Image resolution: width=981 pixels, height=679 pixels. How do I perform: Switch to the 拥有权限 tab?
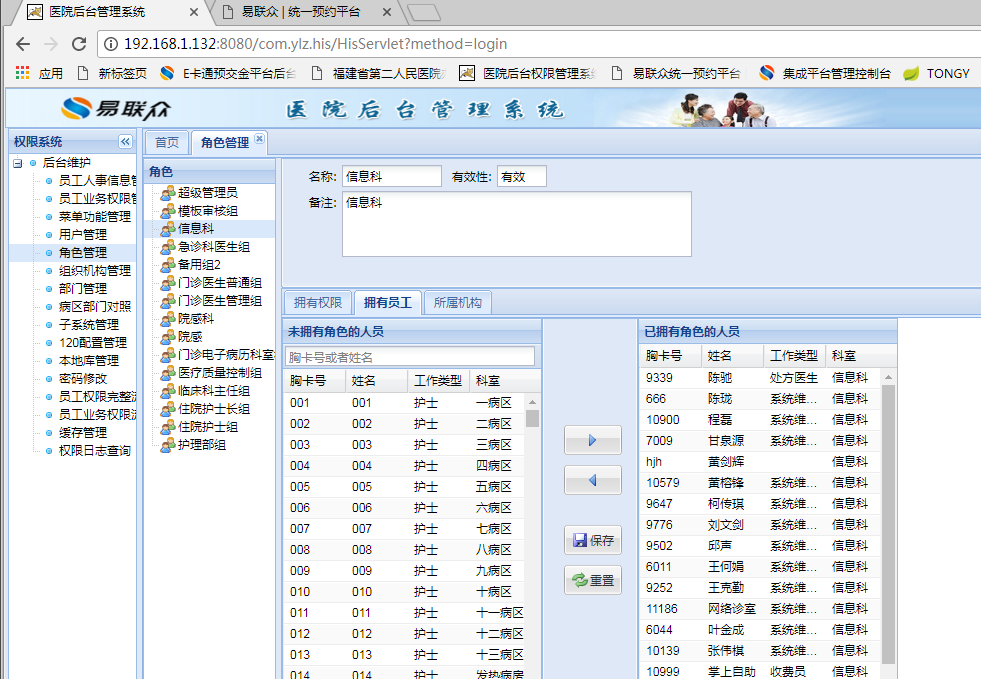(x=318, y=303)
